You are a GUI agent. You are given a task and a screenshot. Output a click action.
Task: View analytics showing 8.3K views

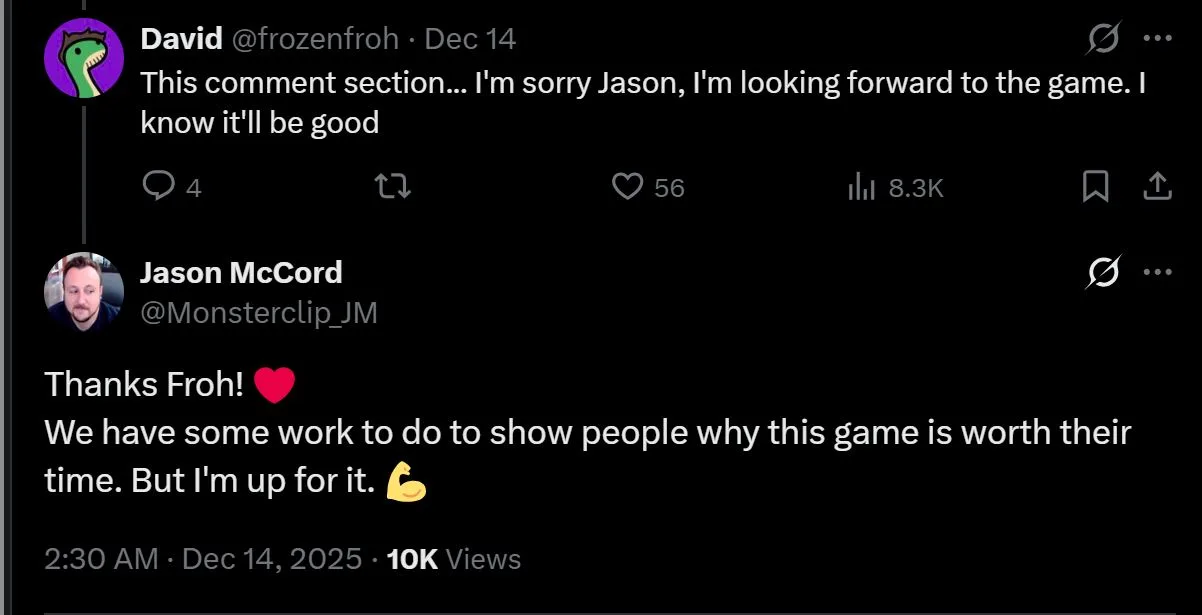pos(862,187)
